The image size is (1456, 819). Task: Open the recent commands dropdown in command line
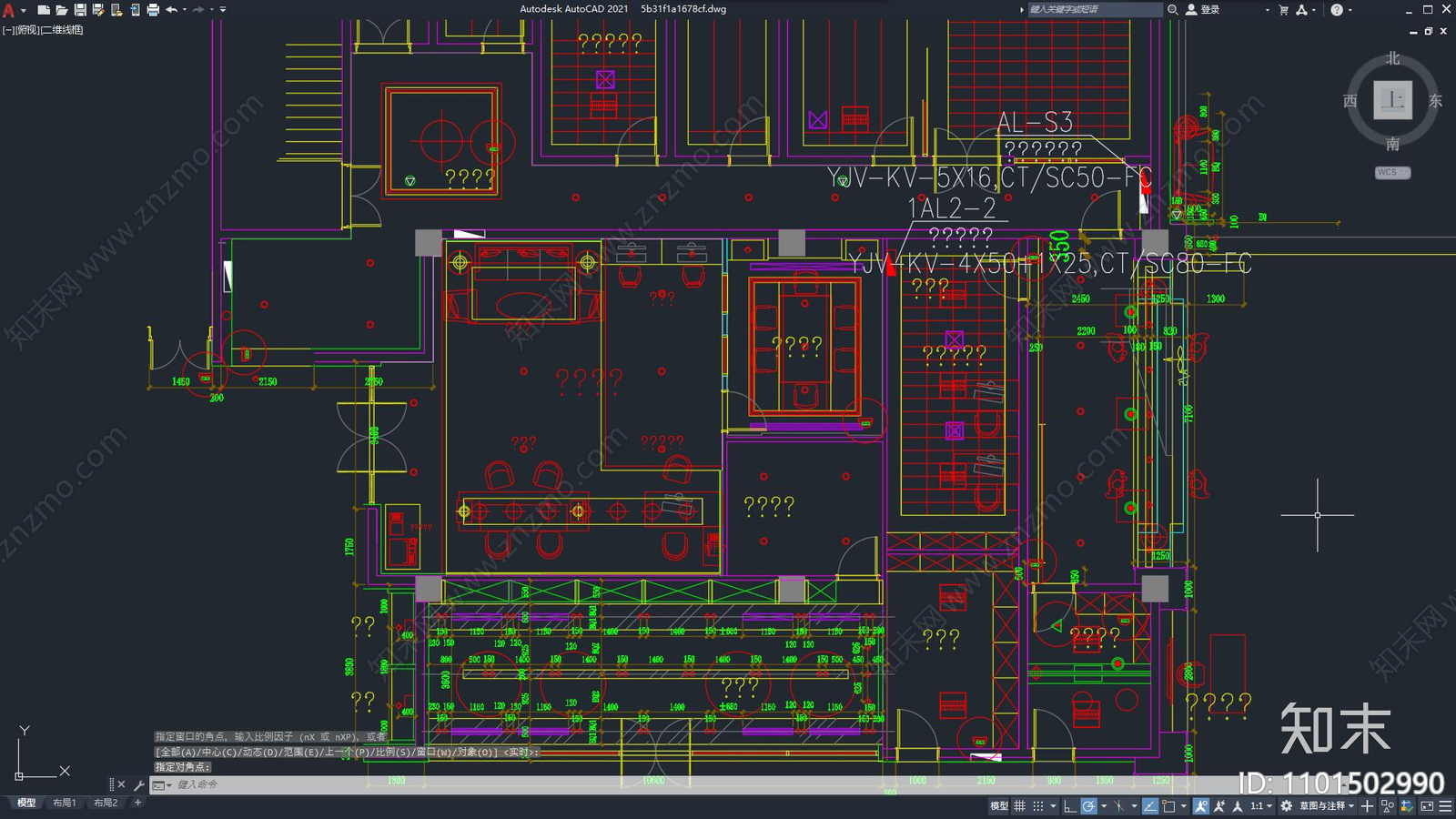coord(162,784)
